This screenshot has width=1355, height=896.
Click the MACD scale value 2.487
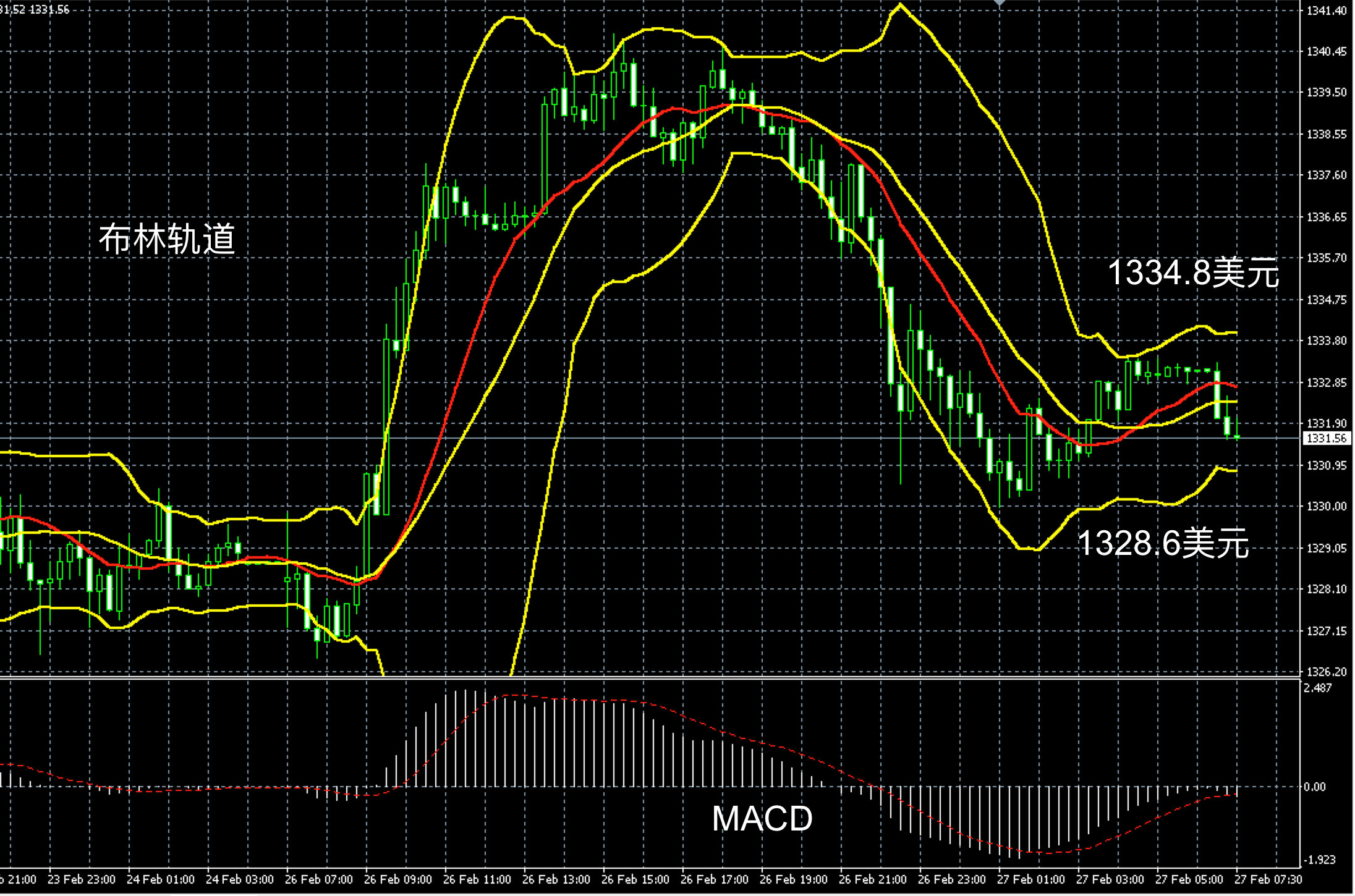click(x=1318, y=688)
